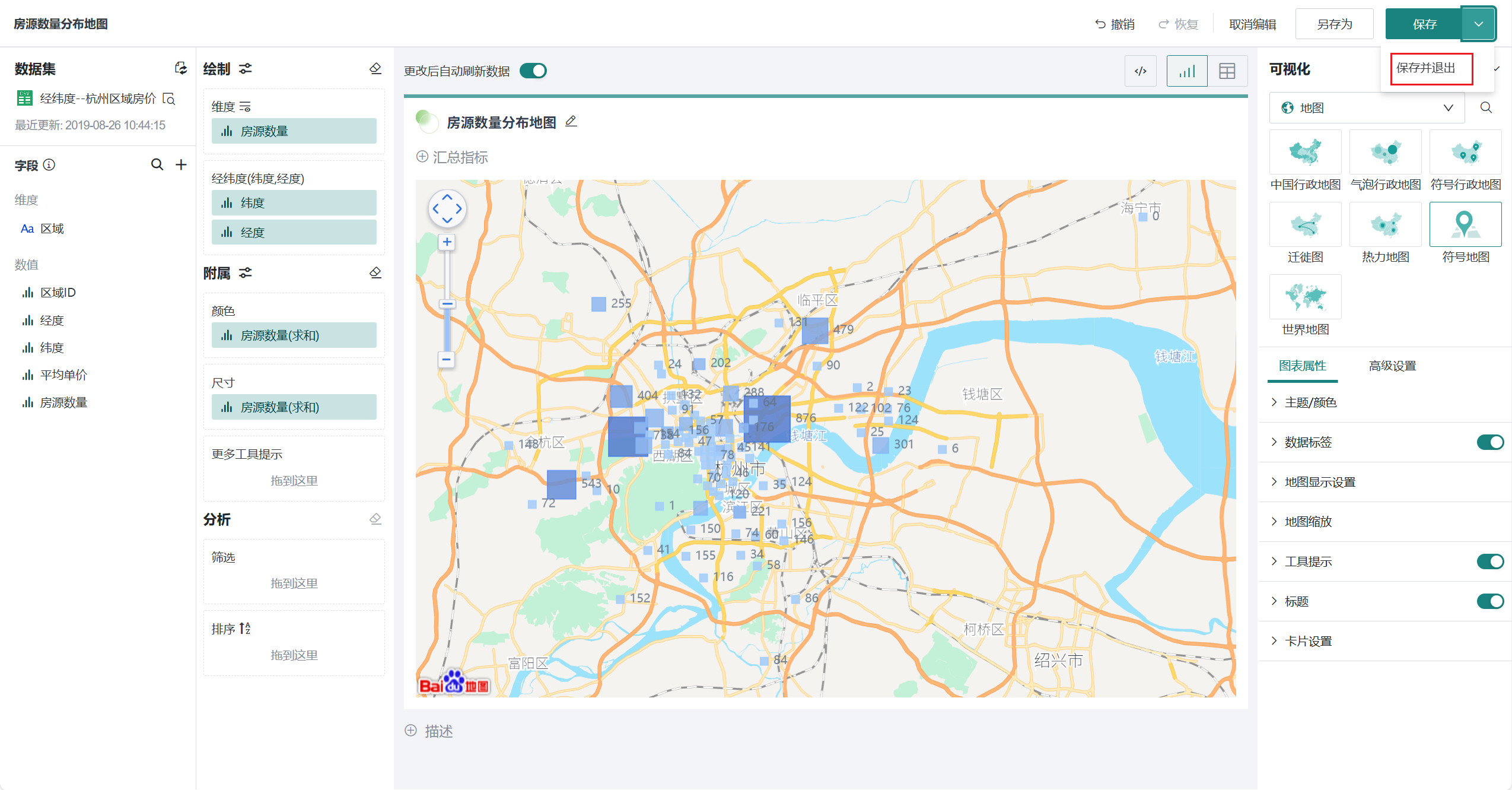The height and width of the screenshot is (790, 1512).
Task: Open the code view icon
Action: (x=1140, y=71)
